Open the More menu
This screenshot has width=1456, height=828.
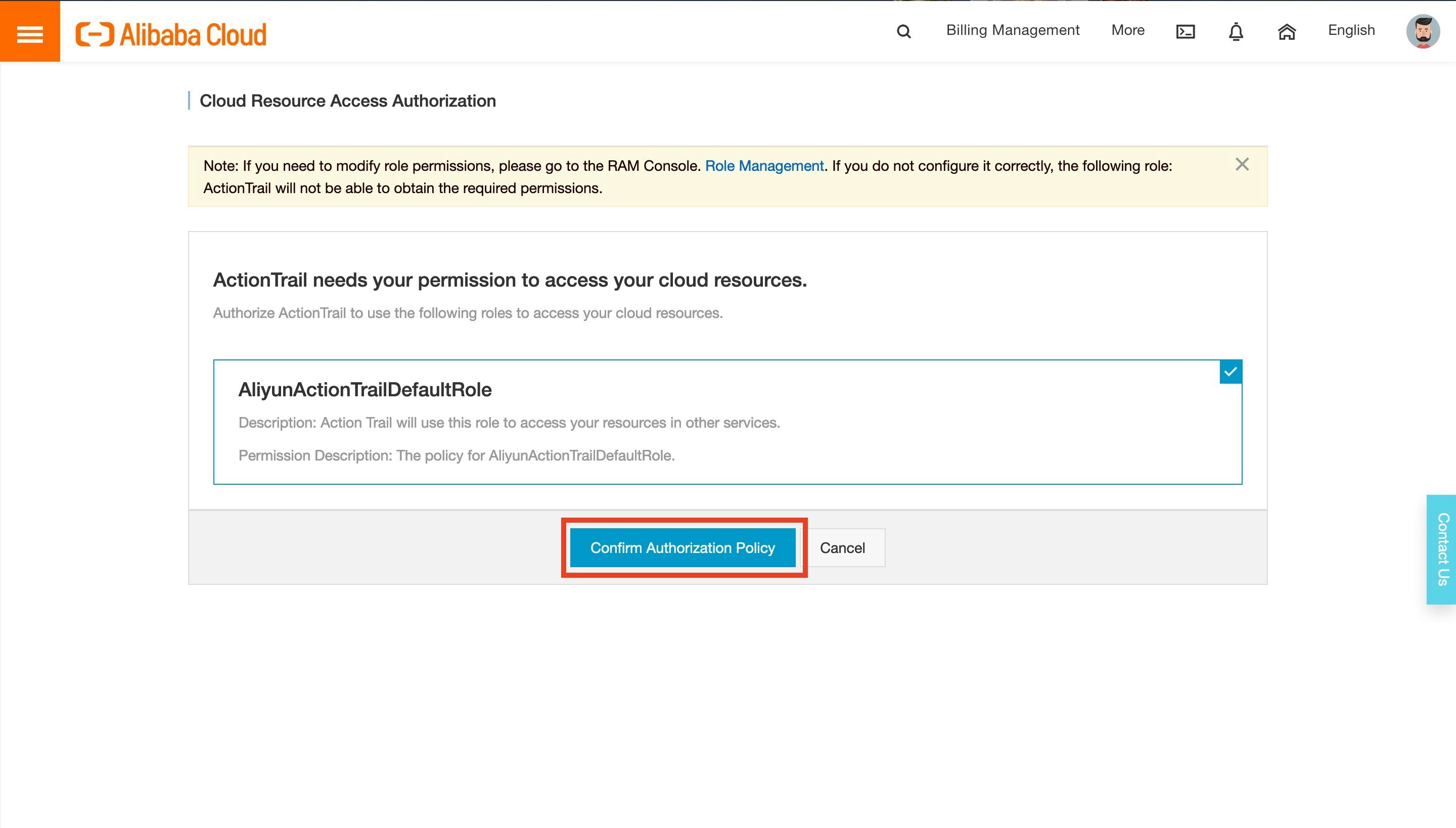pyautogui.click(x=1128, y=30)
